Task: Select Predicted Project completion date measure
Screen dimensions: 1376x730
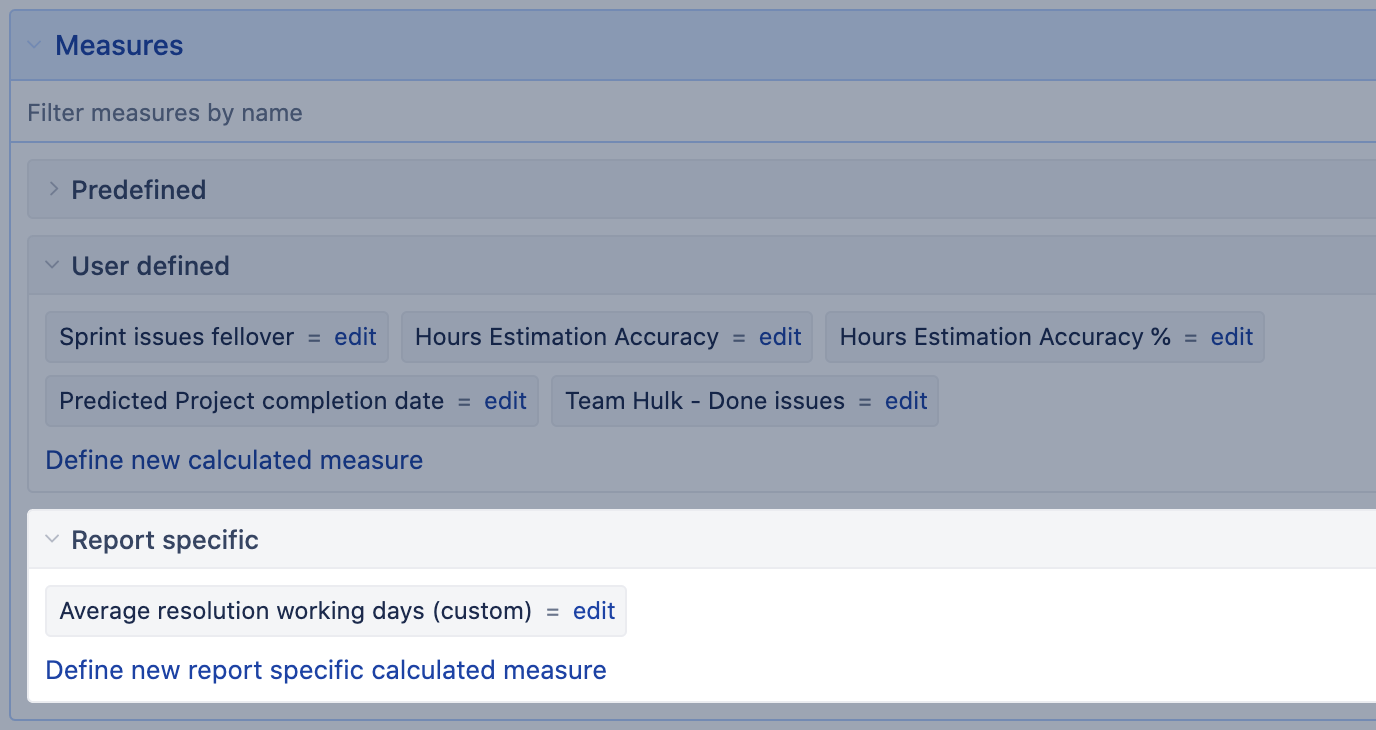Action: [x=251, y=401]
